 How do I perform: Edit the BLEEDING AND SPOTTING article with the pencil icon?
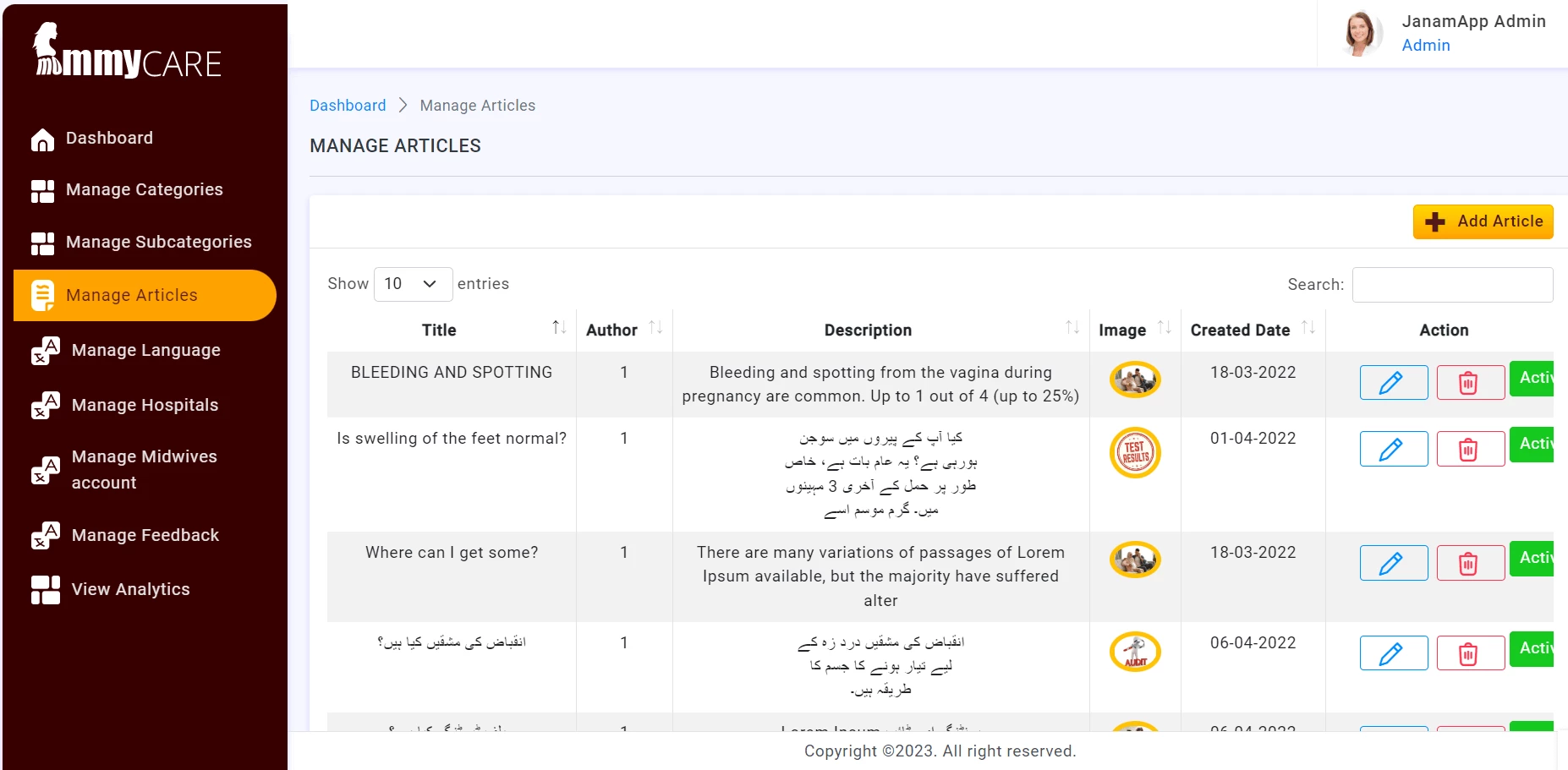tap(1393, 382)
